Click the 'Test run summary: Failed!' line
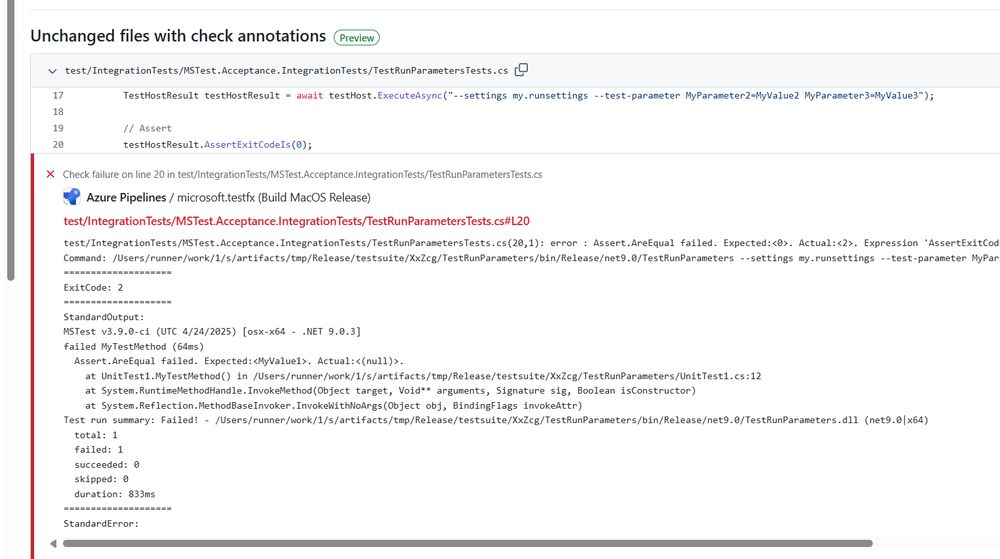 click(496, 420)
